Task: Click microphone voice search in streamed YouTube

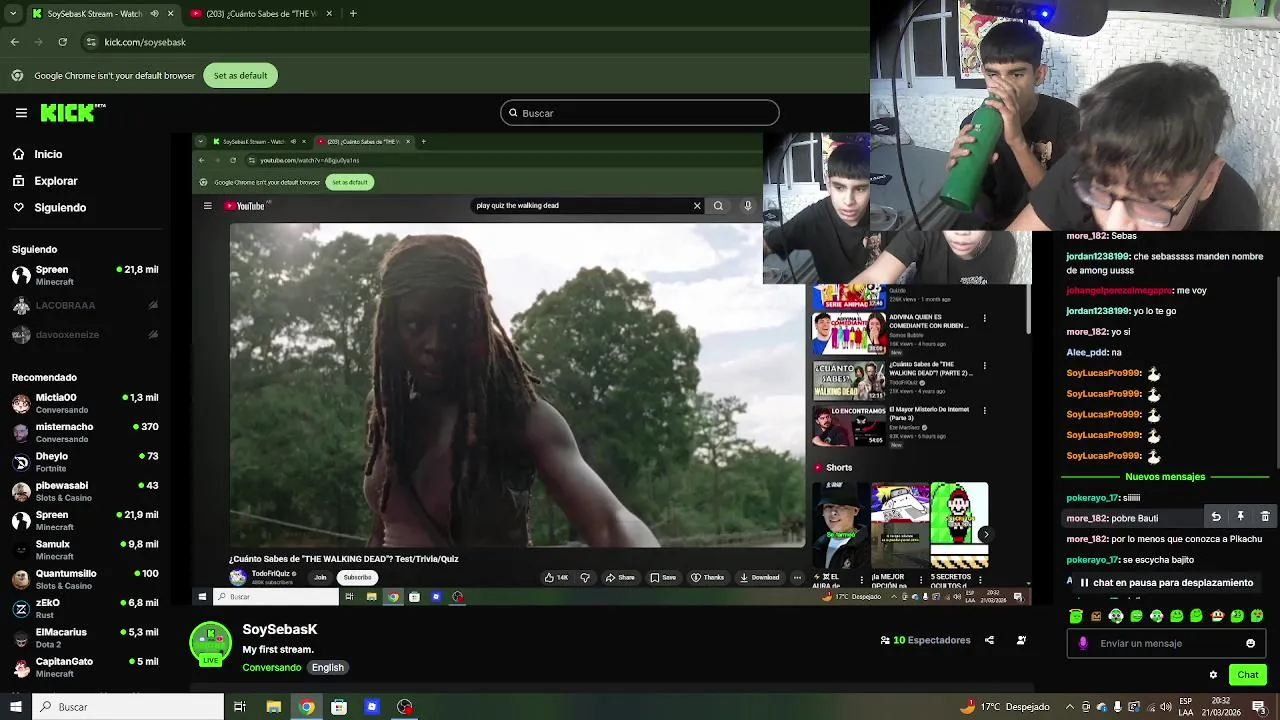Action: click(x=747, y=206)
